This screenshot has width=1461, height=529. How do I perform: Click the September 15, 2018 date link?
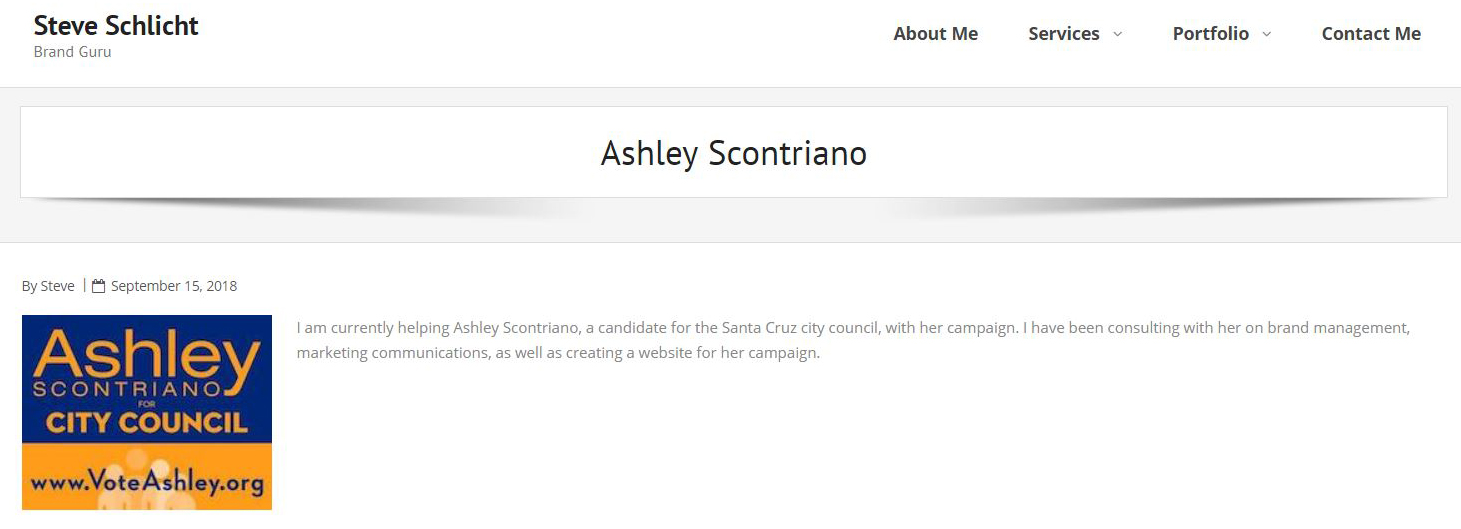pos(174,286)
